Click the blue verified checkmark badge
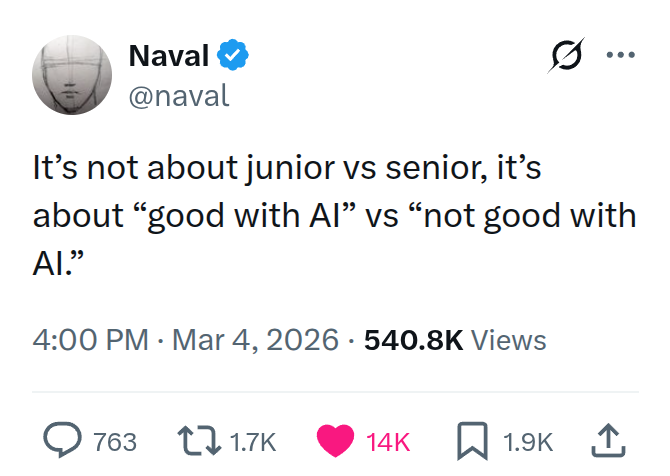This screenshot has width=670, height=476. click(233, 57)
